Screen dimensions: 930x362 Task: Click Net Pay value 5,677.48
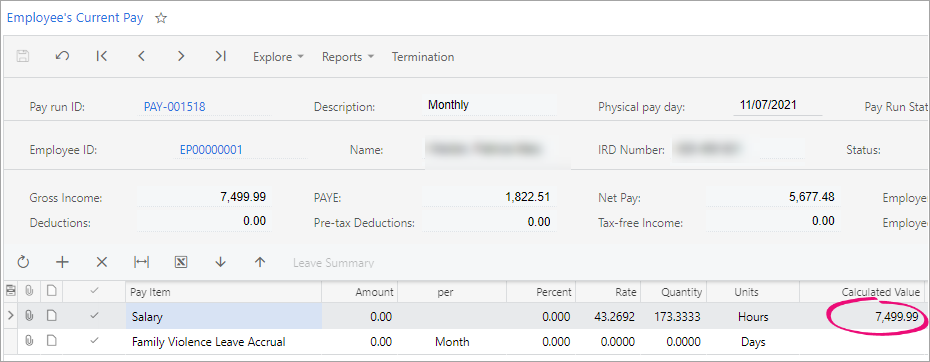pos(773,197)
